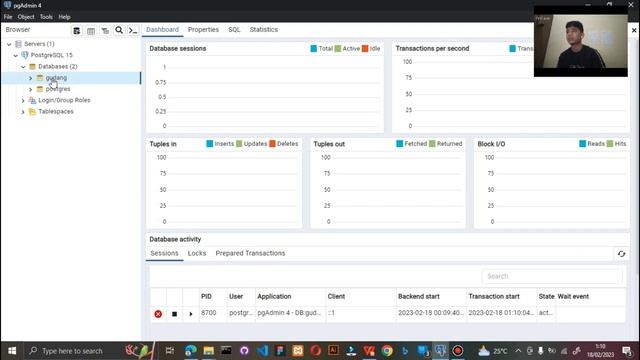
Task: Sort sessions by User column header
Action: click(x=241, y=296)
